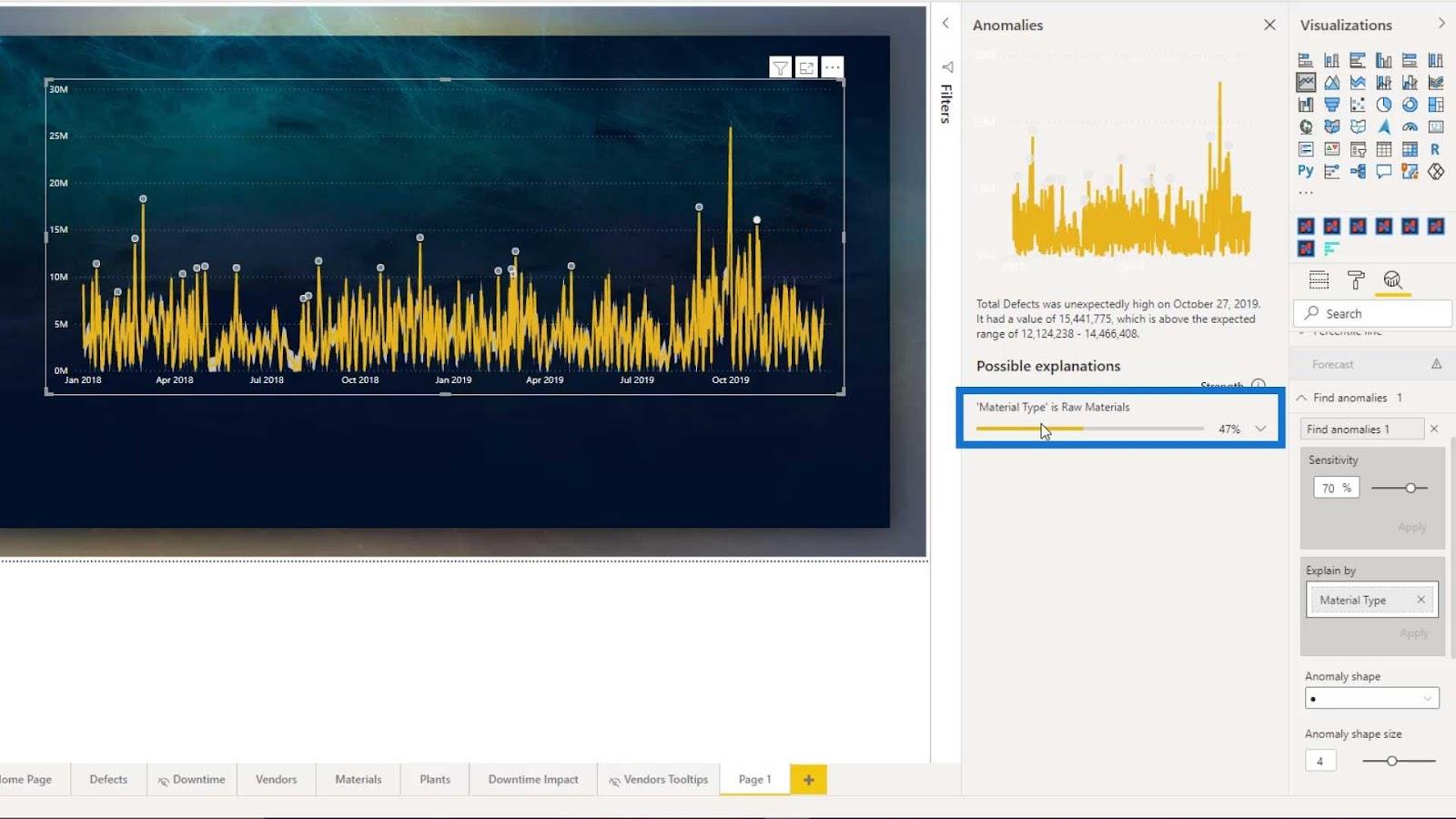Switch to the Analytics magnifier tab
The image size is (1456, 819).
[1392, 280]
